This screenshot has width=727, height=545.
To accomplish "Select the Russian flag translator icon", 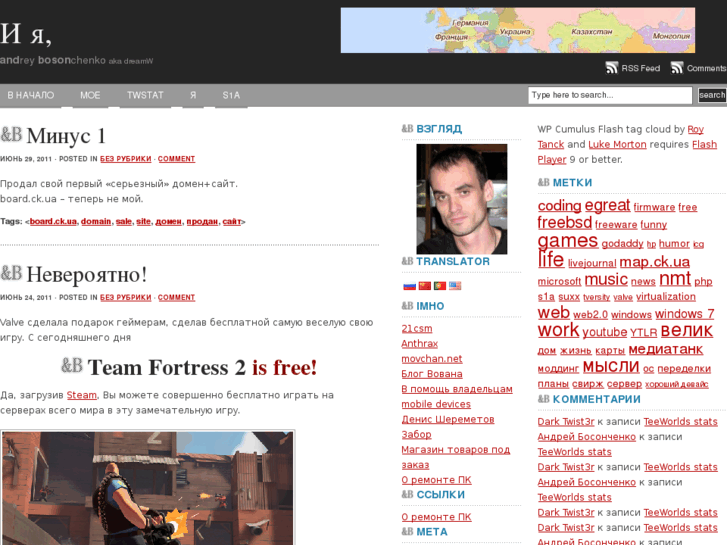I will coord(409,286).
